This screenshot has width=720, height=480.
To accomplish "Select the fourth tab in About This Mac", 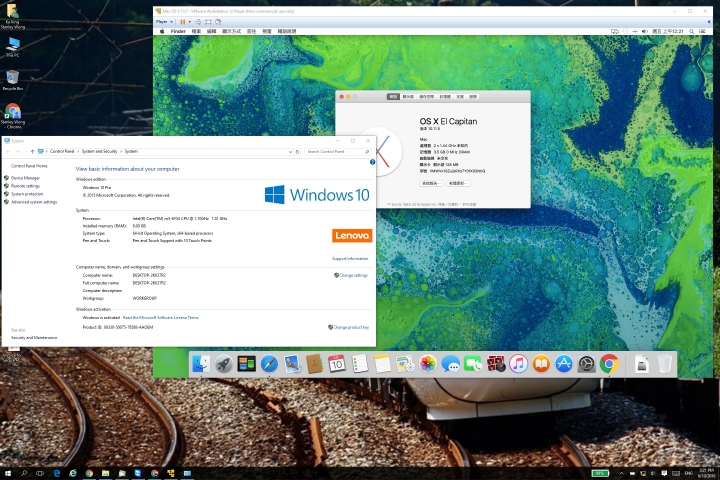I will pyautogui.click(x=445, y=96).
